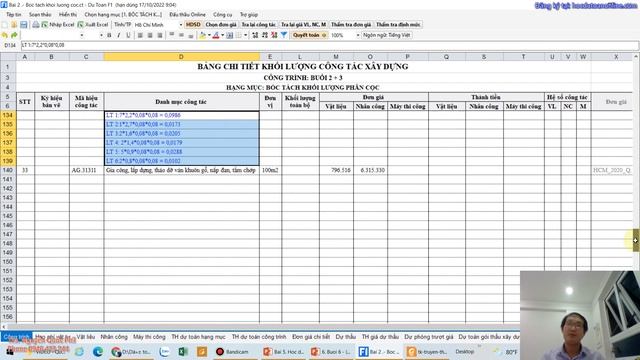The image size is (640, 360).
Task: Click Xuất Excel export button
Action: click(x=93, y=25)
